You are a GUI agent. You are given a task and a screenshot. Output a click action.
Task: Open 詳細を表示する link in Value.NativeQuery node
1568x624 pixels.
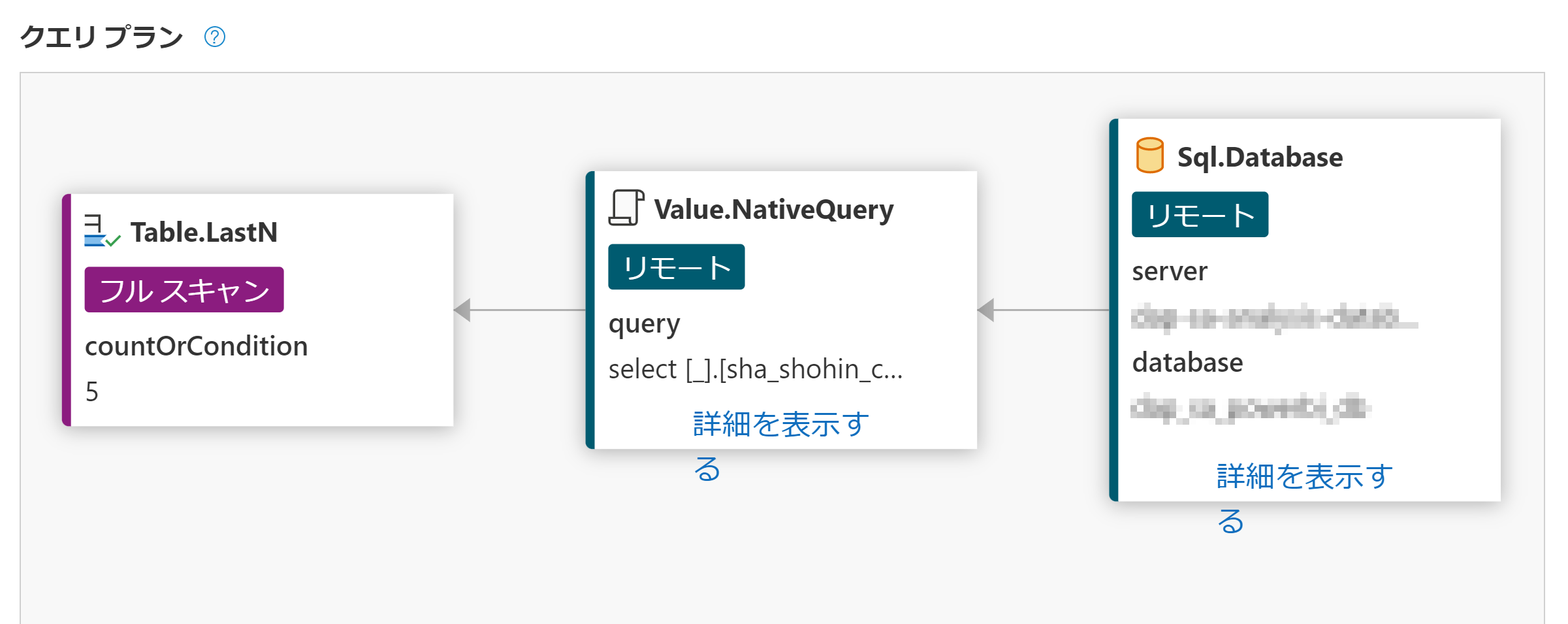(780, 425)
